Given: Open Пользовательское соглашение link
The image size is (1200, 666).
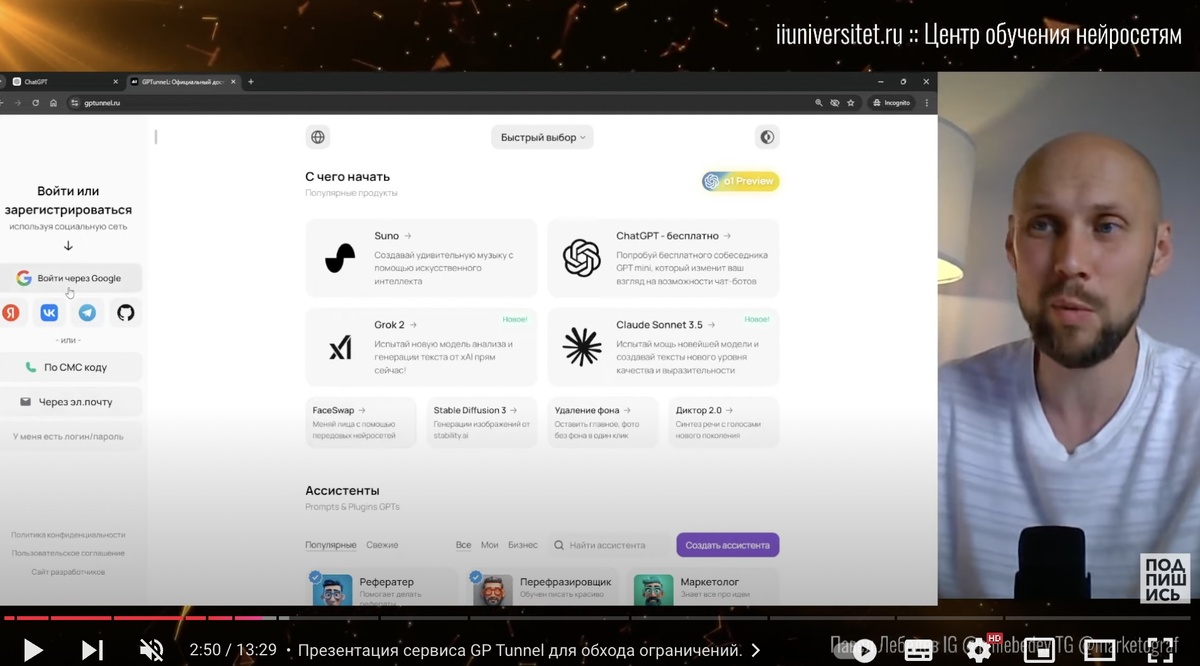Looking at the screenshot, I should tap(68, 553).
